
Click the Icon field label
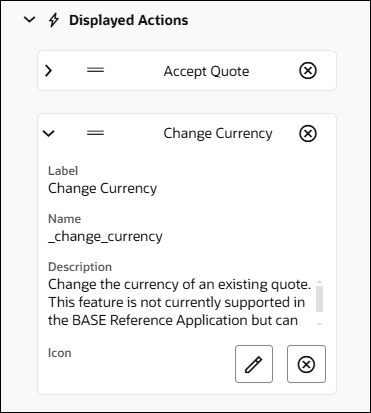[x=60, y=353]
